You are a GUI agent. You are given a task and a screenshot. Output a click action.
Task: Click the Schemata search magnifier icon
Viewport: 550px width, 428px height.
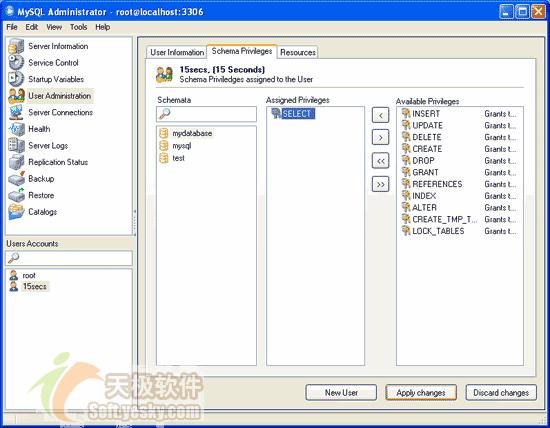tap(165, 114)
